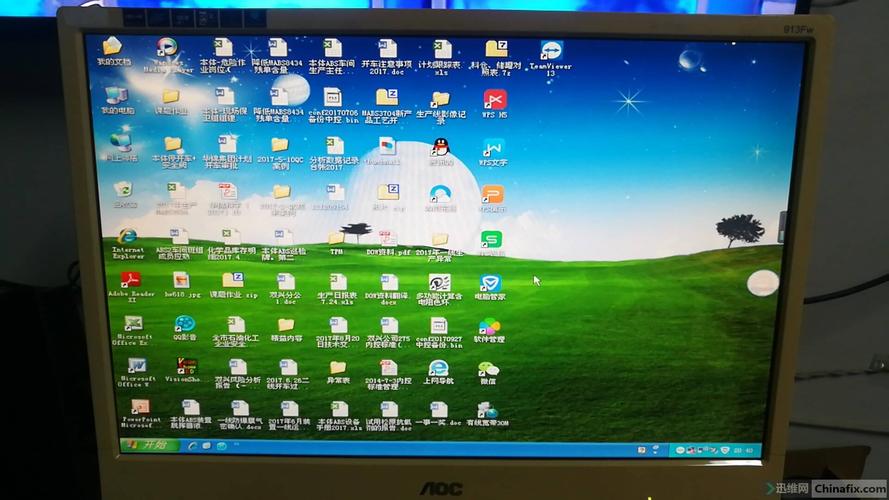Open the 回收站 recycle bin icon

123,190
